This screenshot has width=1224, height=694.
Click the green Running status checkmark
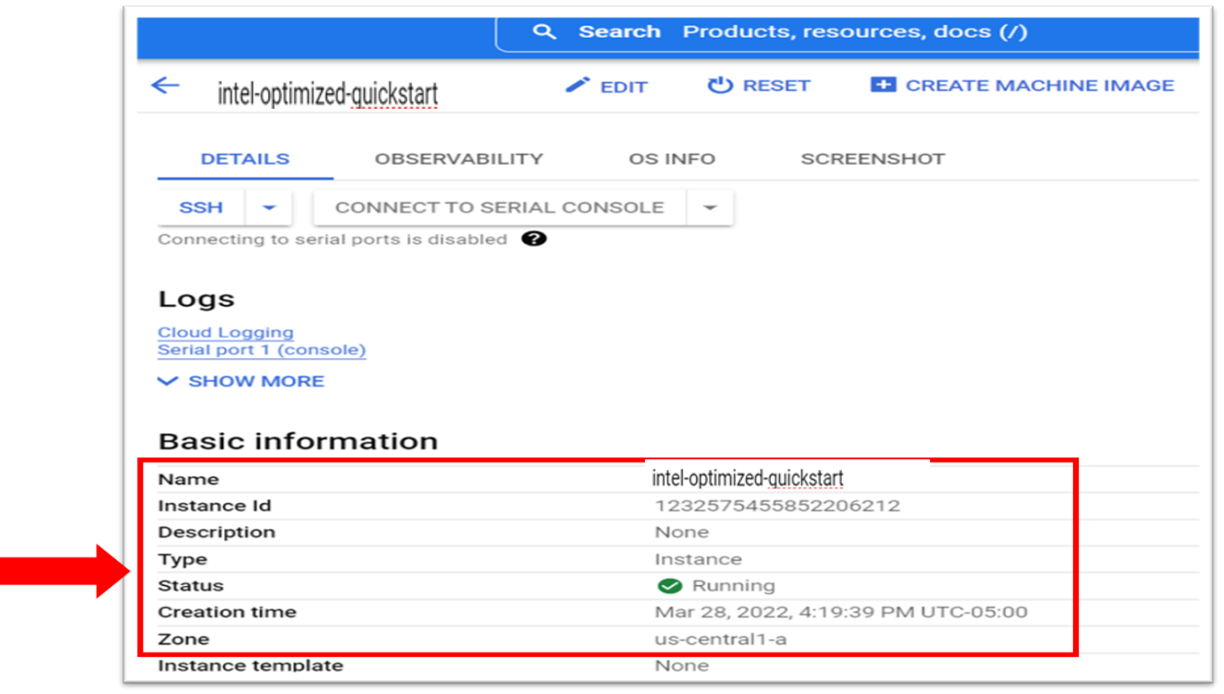669,586
